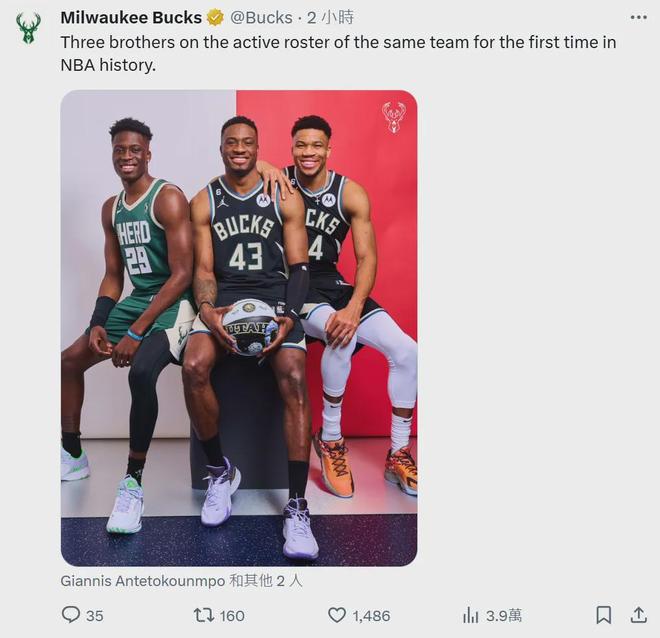Click the share upload arrow icon
660x638 pixels.
pyautogui.click(x=638, y=615)
